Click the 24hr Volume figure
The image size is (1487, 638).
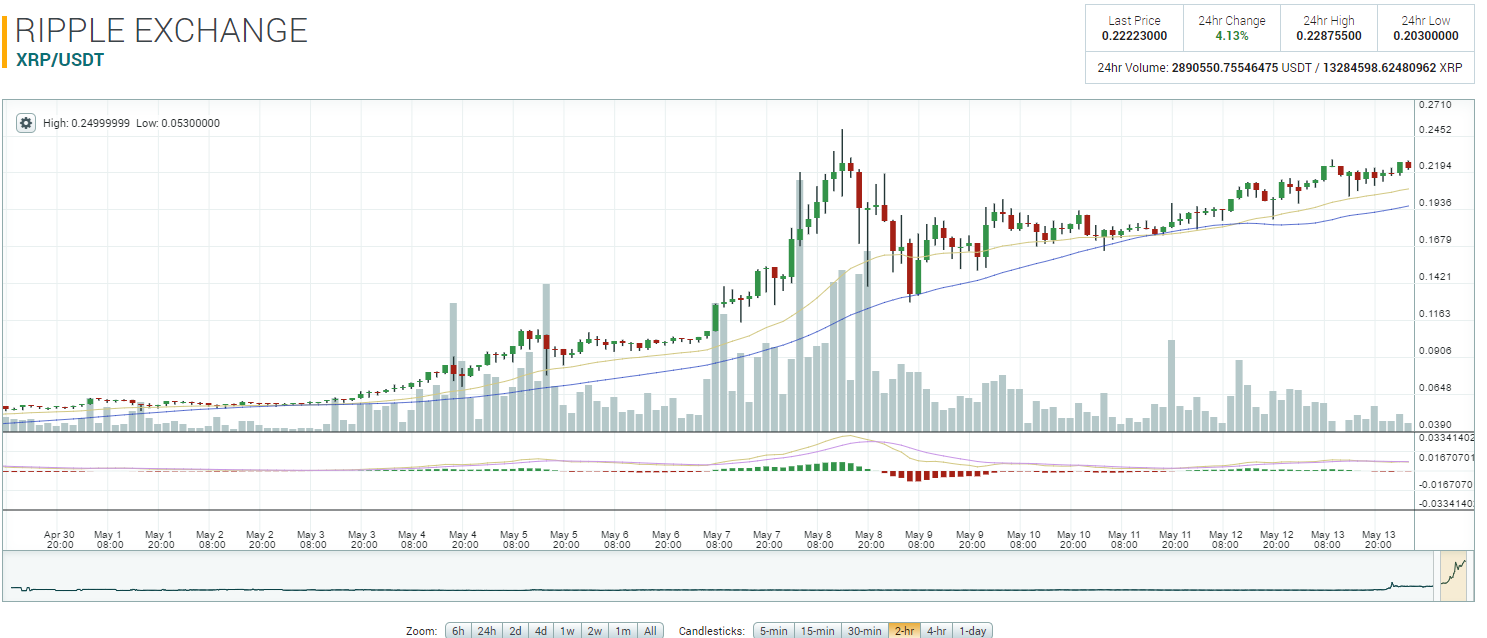tap(1283, 68)
